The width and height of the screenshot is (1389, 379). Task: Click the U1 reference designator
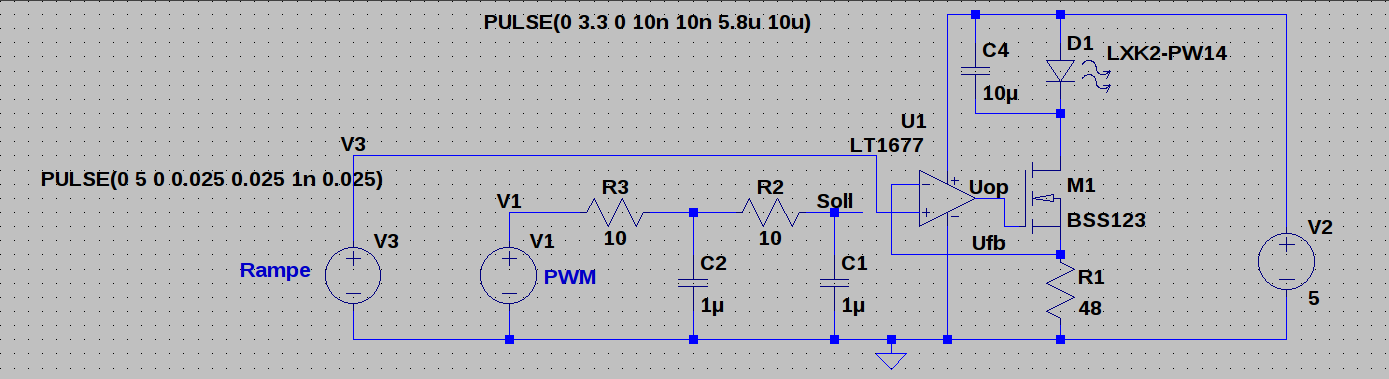pos(914,121)
